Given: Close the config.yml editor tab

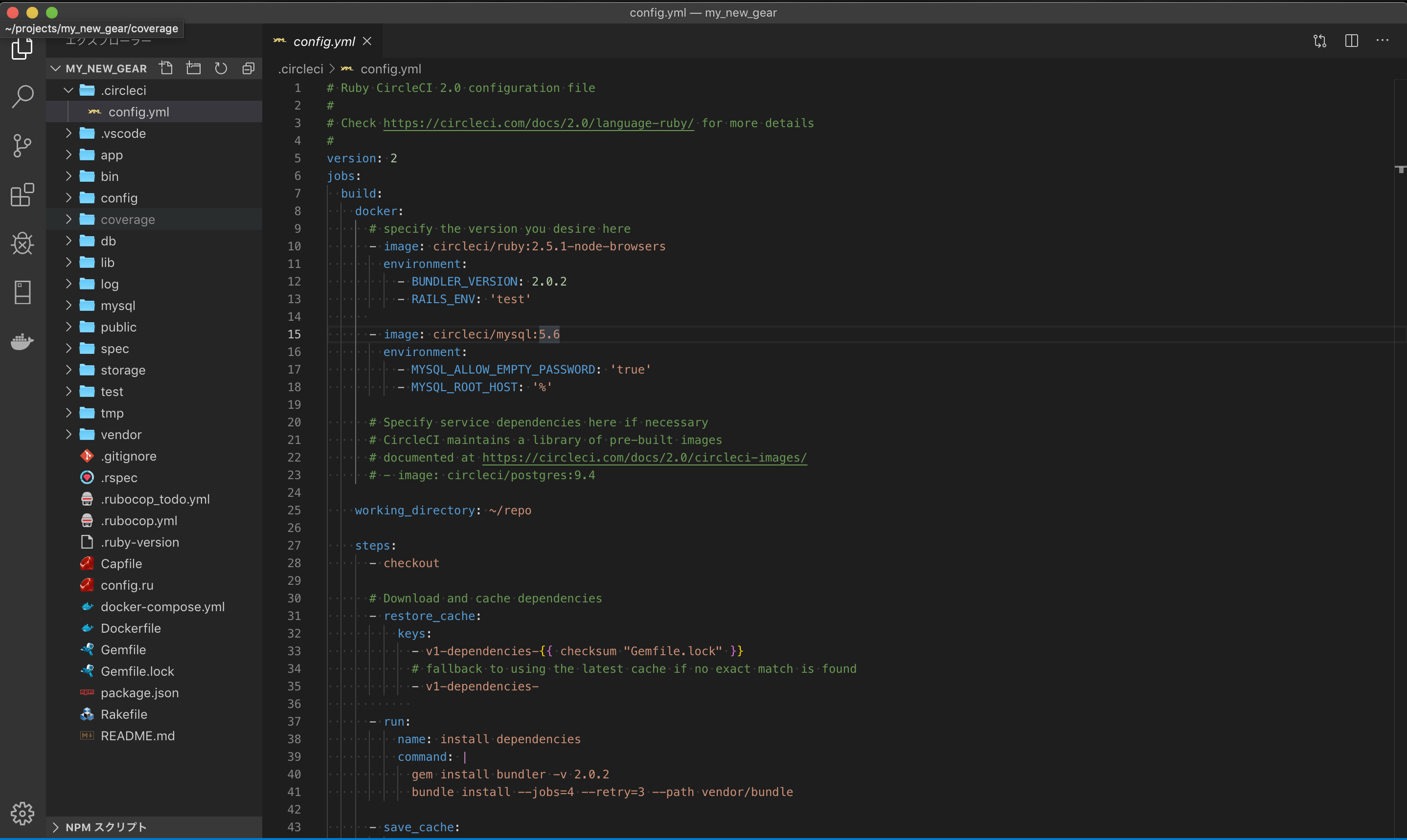Looking at the screenshot, I should 367,42.
